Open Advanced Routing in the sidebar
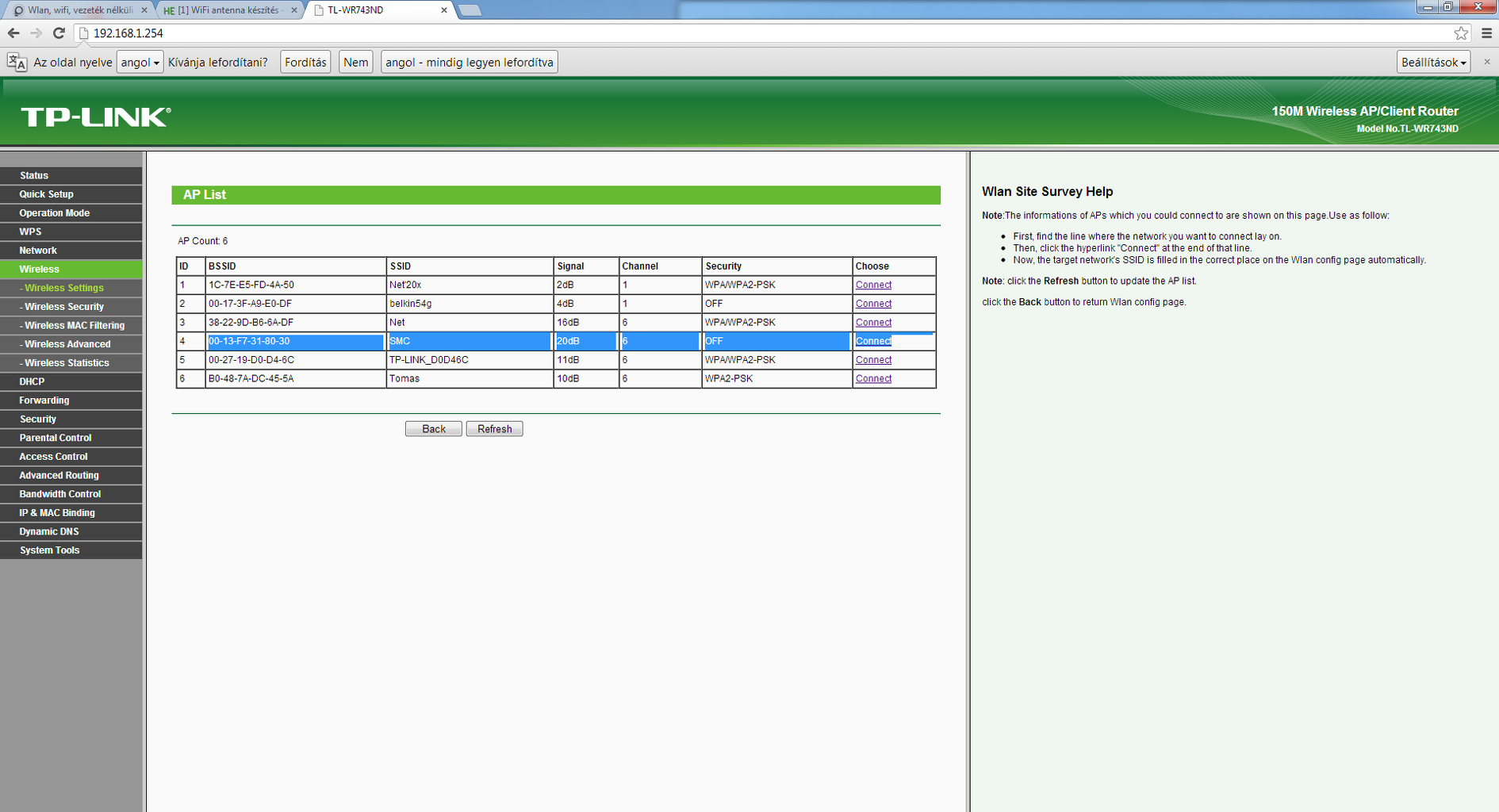Image resolution: width=1499 pixels, height=812 pixels. point(71,476)
